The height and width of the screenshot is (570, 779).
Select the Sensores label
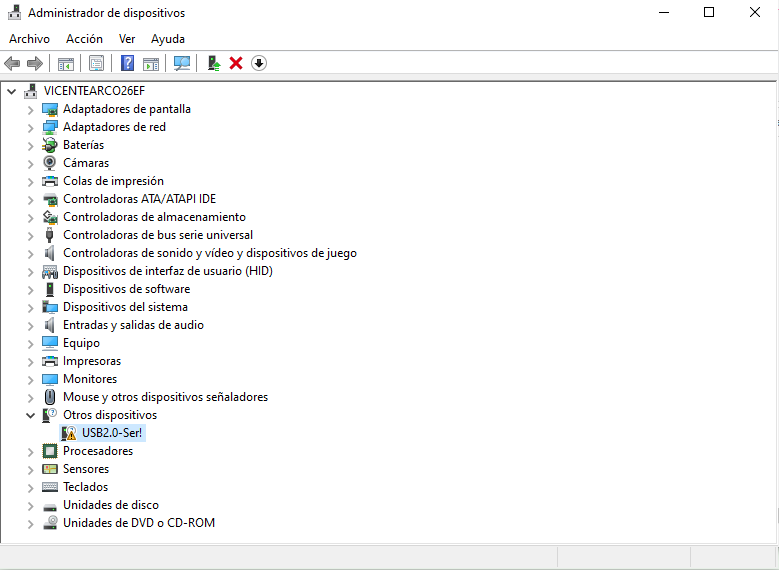(x=86, y=469)
